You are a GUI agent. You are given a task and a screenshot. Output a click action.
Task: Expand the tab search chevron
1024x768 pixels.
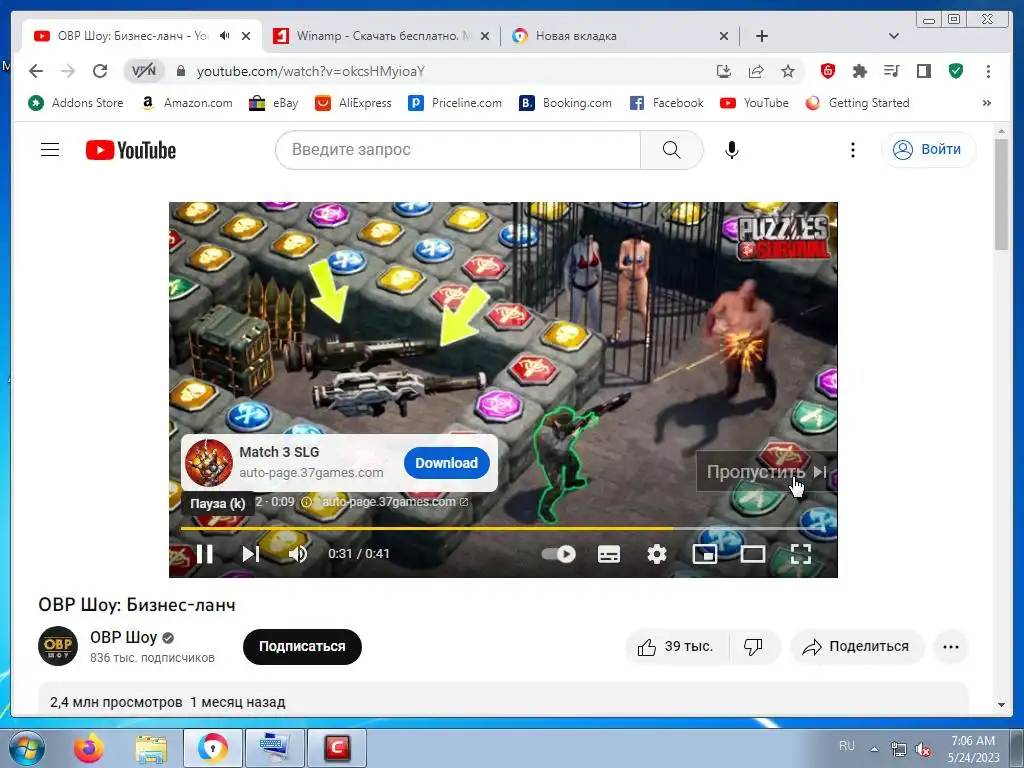click(894, 36)
